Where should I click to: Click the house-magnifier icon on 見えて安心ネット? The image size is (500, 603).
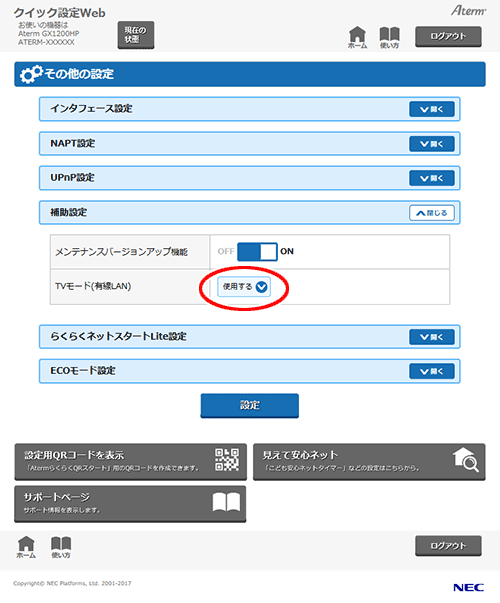point(465,460)
